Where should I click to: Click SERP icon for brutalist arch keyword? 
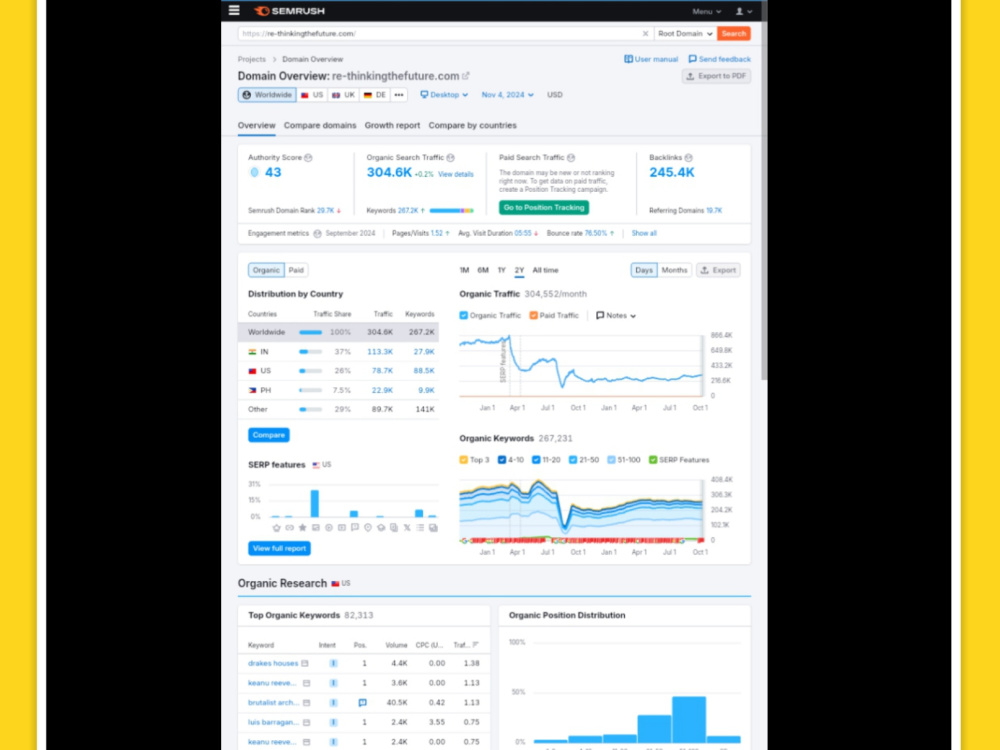click(x=307, y=703)
